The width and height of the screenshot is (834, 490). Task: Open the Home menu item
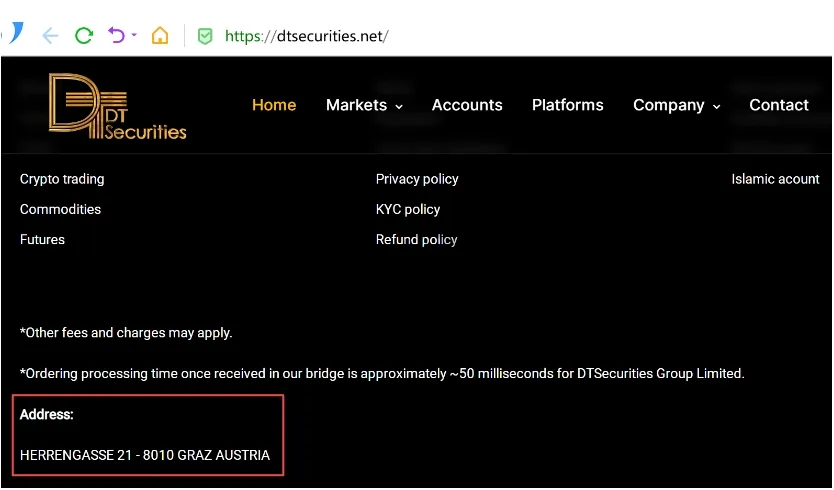click(x=274, y=105)
